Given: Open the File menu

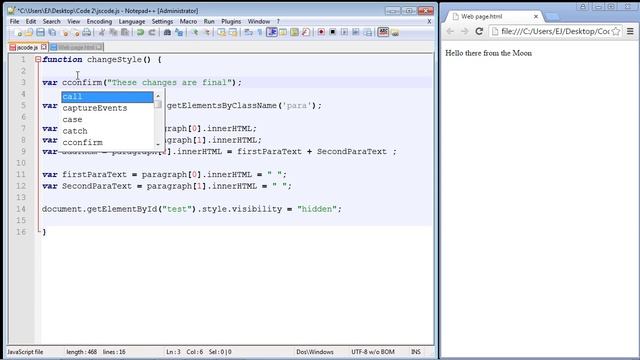Looking at the screenshot, I should 14,21.
